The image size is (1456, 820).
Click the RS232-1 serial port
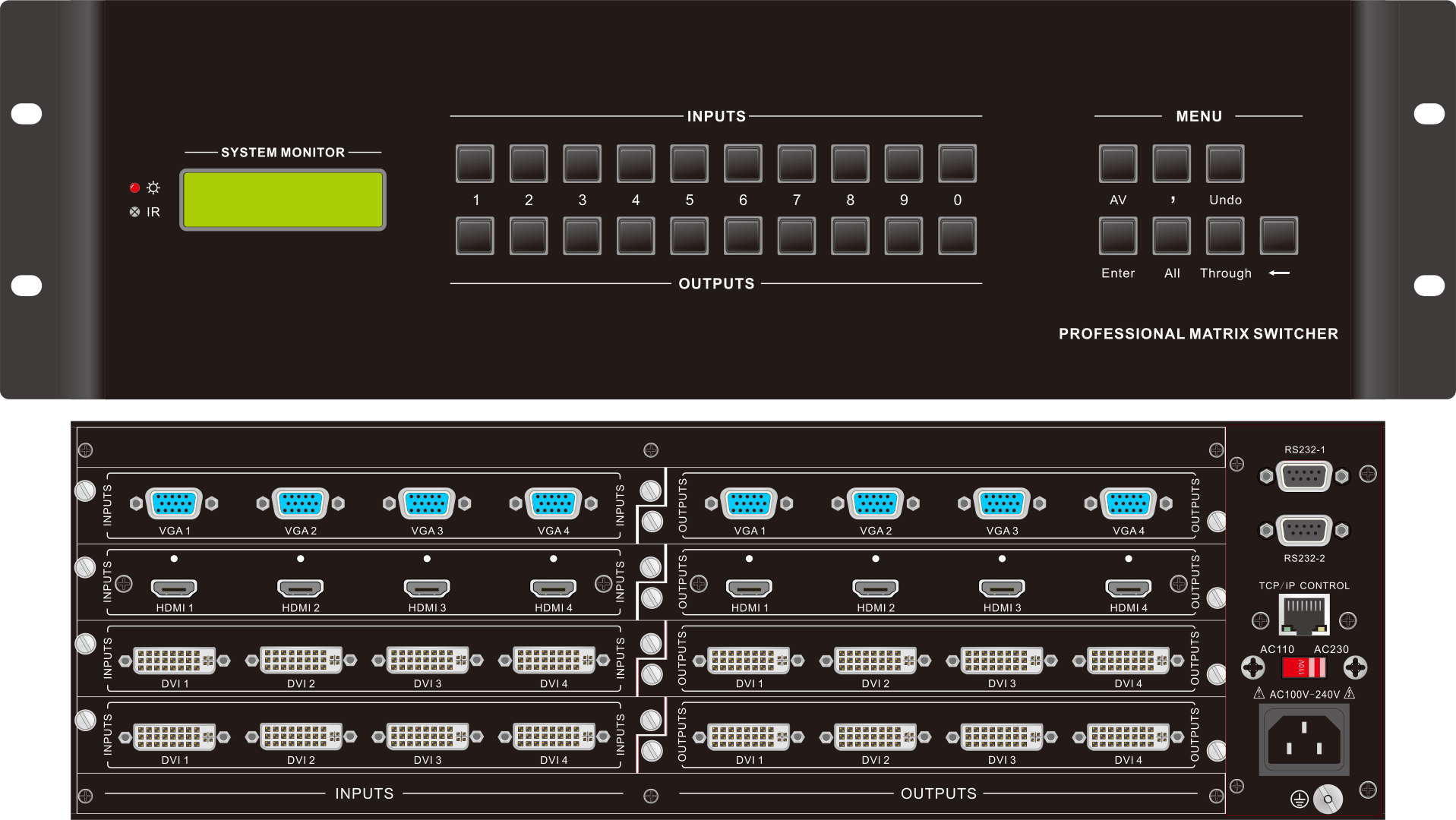[1304, 476]
